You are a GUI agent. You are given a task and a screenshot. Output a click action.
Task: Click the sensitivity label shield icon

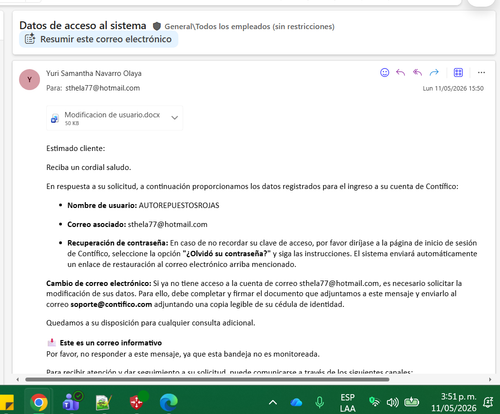(x=157, y=26)
